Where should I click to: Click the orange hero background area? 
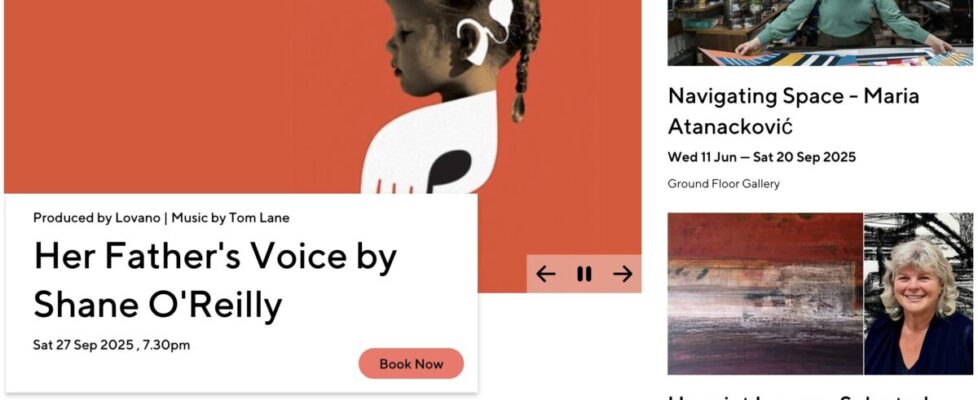point(187,94)
